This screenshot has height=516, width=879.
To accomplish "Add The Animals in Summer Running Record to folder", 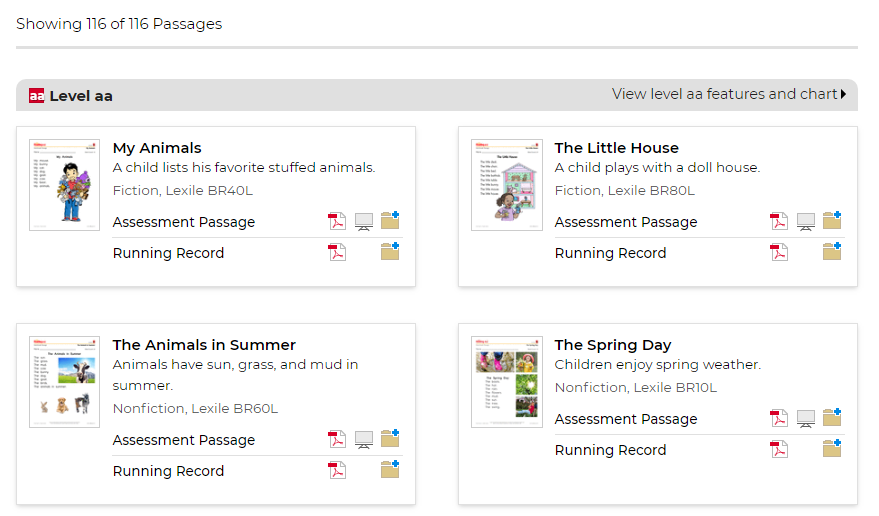I will click(390, 469).
